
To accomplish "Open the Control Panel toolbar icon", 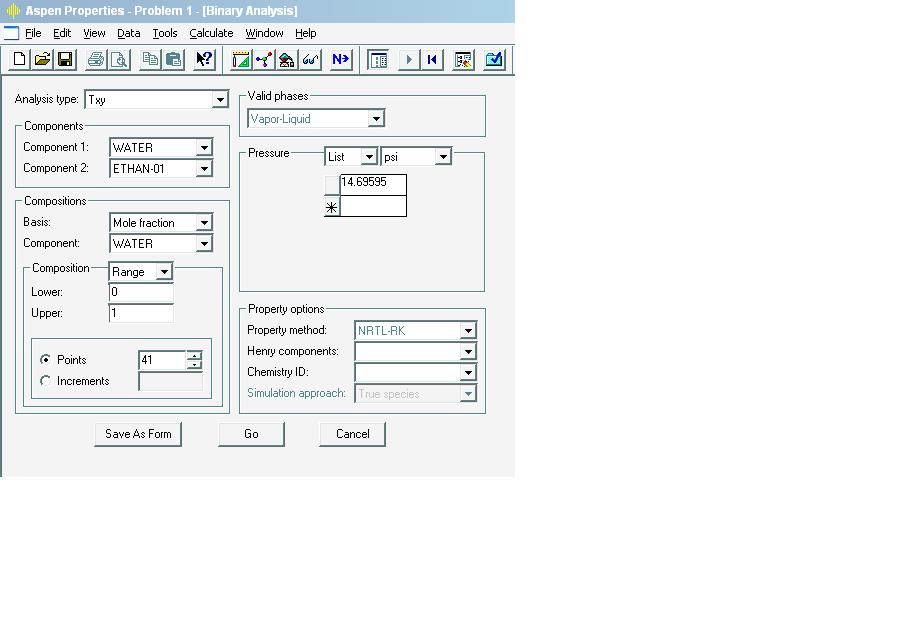I will [464, 59].
